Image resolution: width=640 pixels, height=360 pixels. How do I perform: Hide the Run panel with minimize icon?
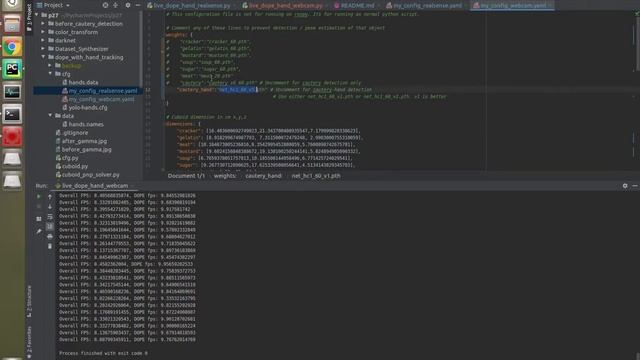635,186
